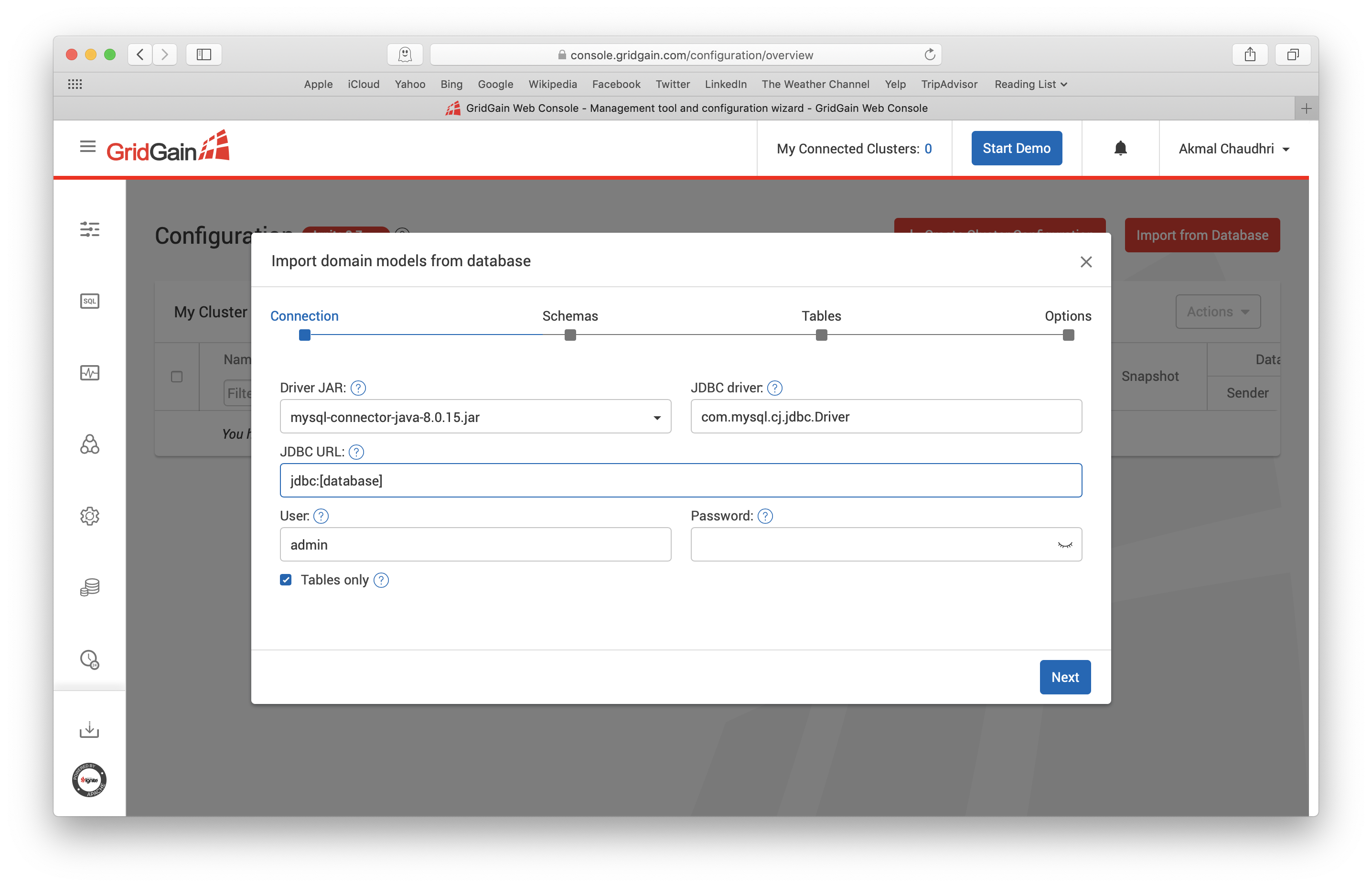Click the settings gear icon
The image size is (1372, 887).
pyautogui.click(x=90, y=516)
